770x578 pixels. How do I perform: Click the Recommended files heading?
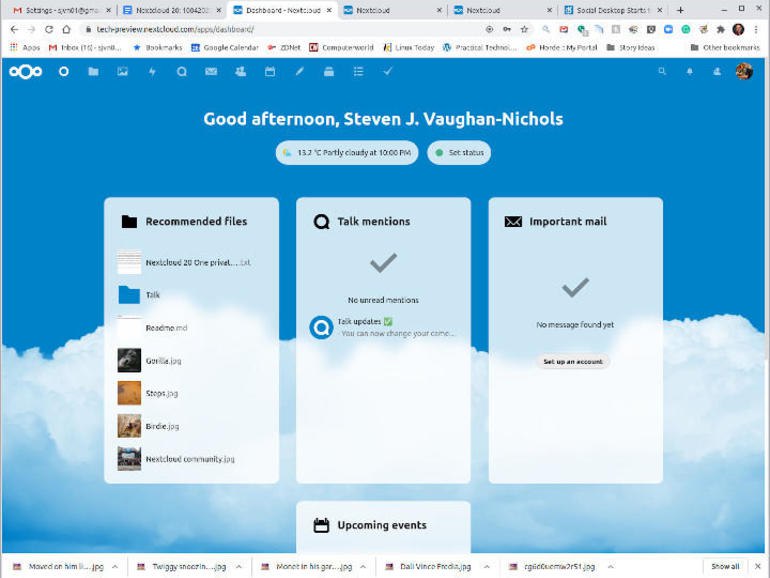click(196, 221)
